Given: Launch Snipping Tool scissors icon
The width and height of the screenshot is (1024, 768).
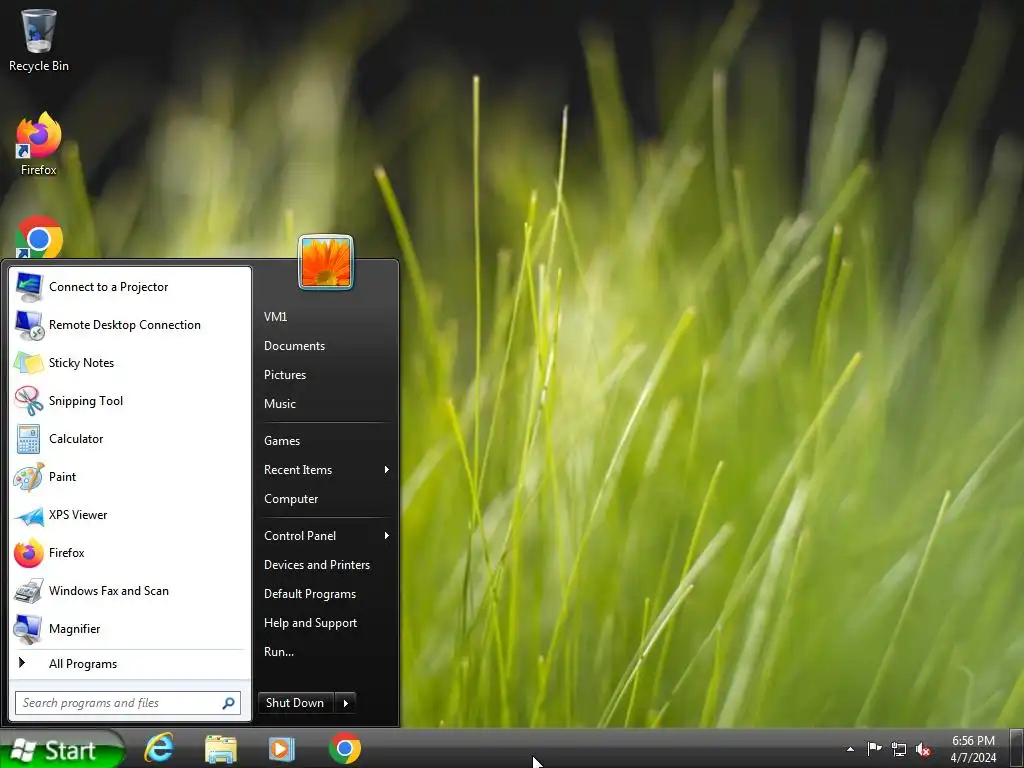Looking at the screenshot, I should (x=29, y=401).
